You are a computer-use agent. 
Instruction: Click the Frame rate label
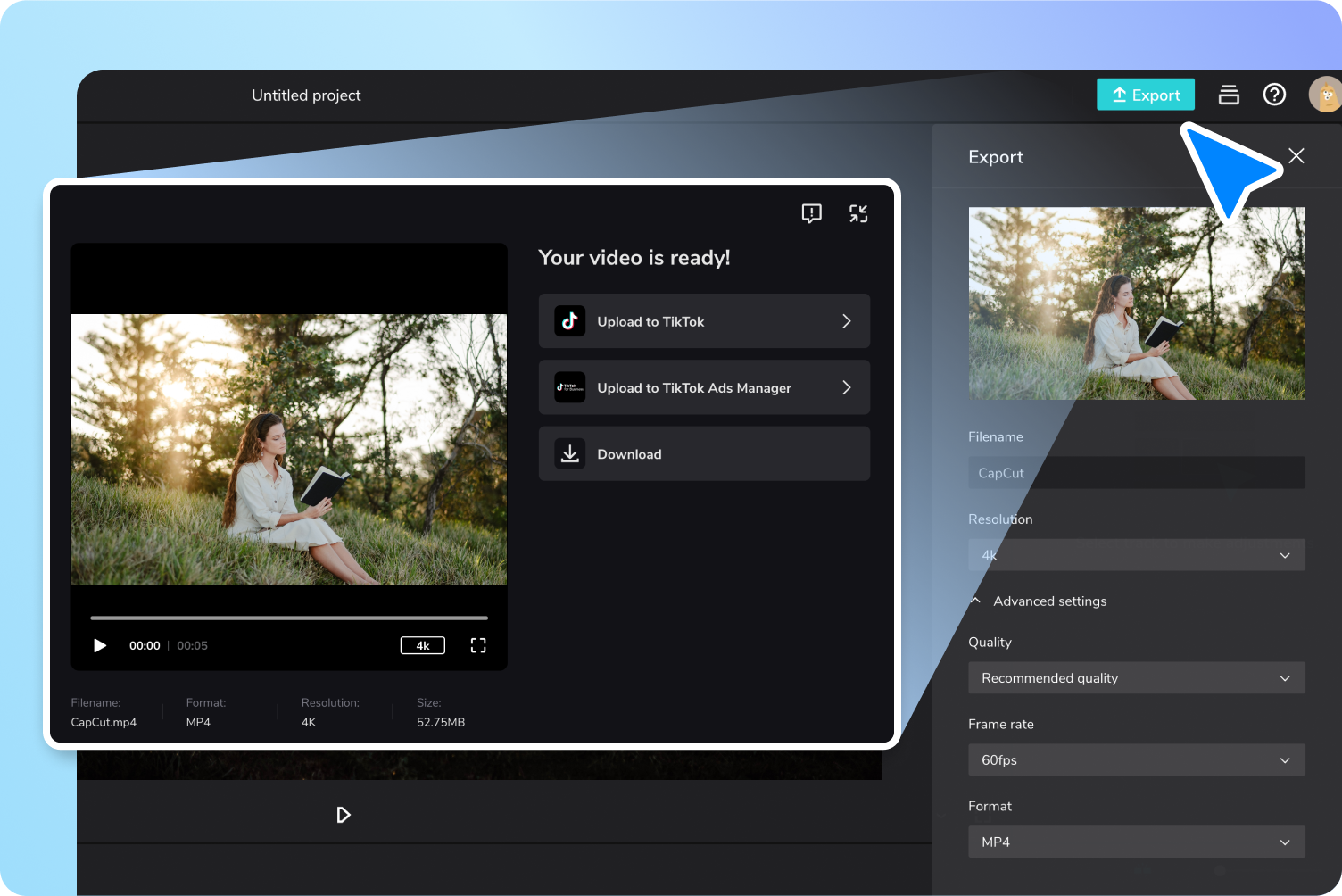[x=1001, y=725]
